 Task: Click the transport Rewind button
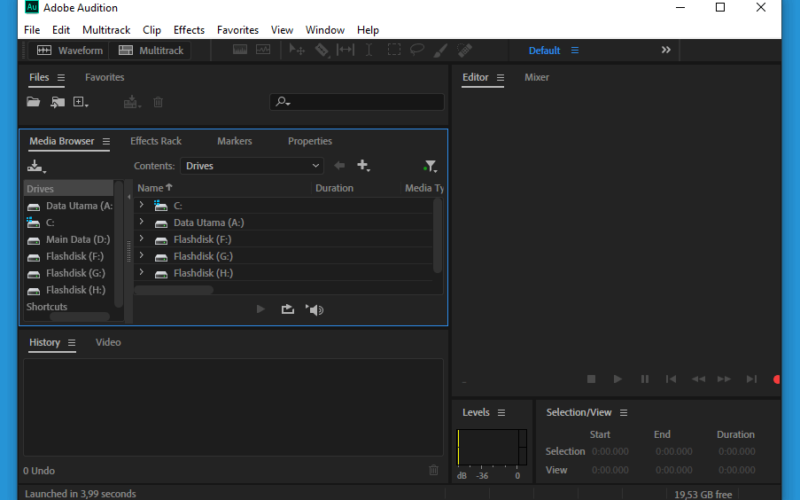[x=698, y=379]
